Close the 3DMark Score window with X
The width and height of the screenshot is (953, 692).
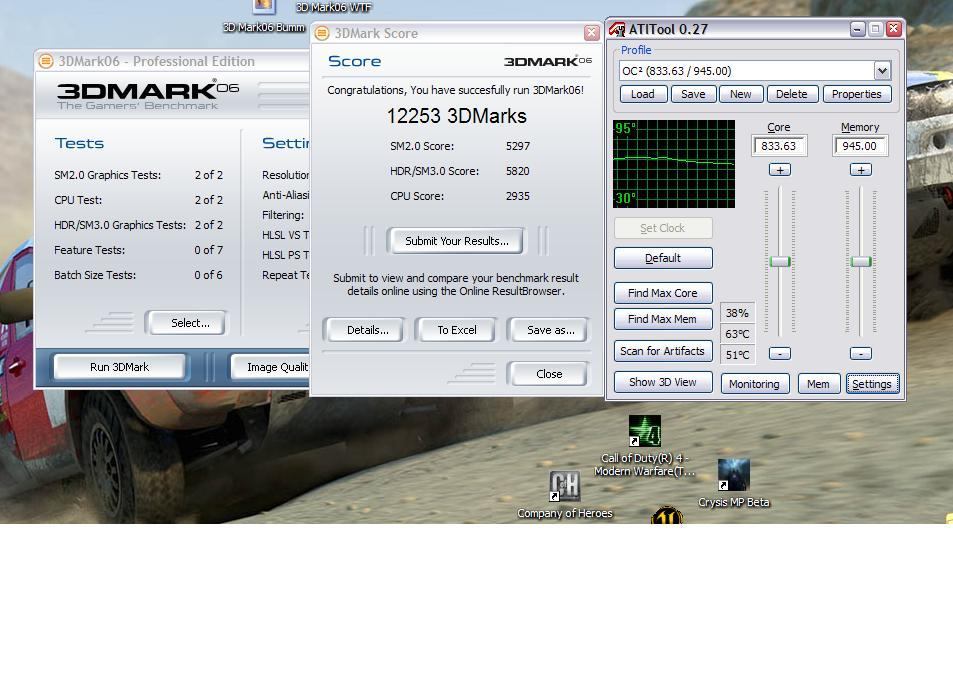[x=591, y=33]
